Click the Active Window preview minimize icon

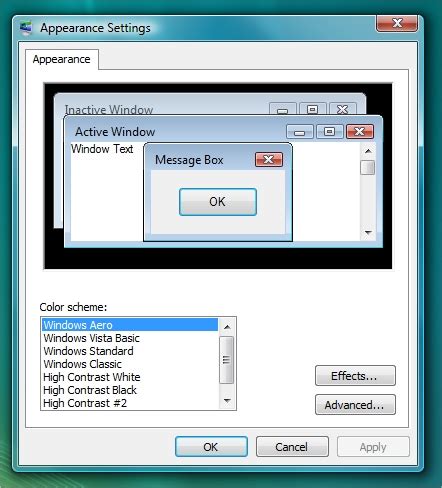299,131
